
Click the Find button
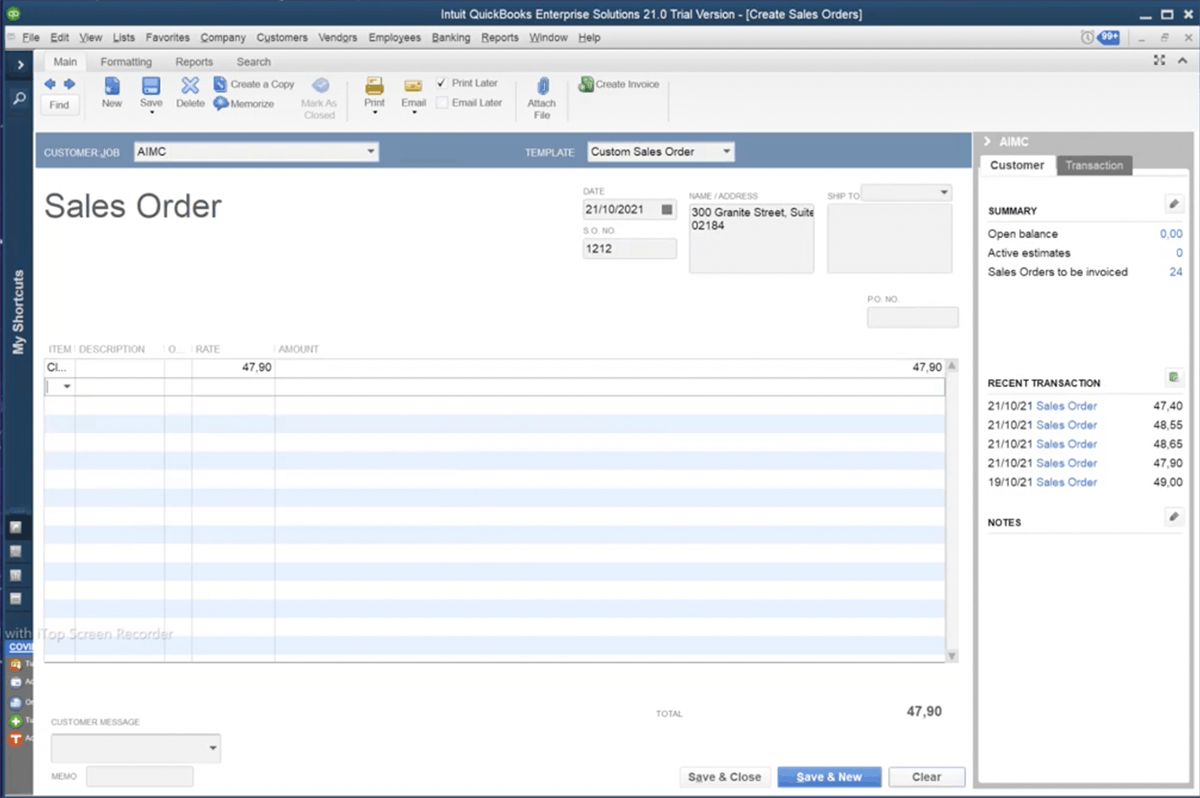(x=59, y=105)
